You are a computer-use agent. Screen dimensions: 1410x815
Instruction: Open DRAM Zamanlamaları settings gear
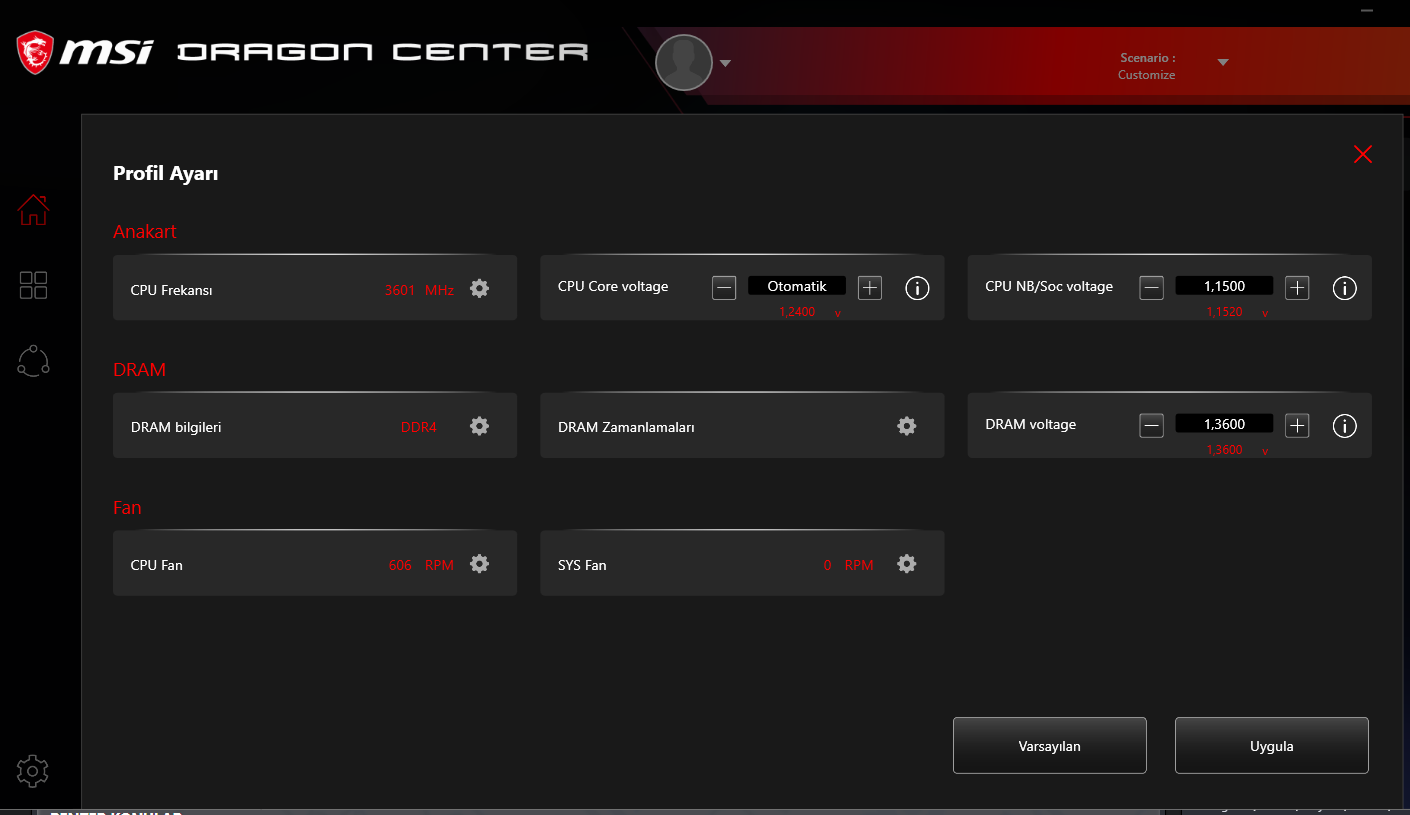(907, 426)
